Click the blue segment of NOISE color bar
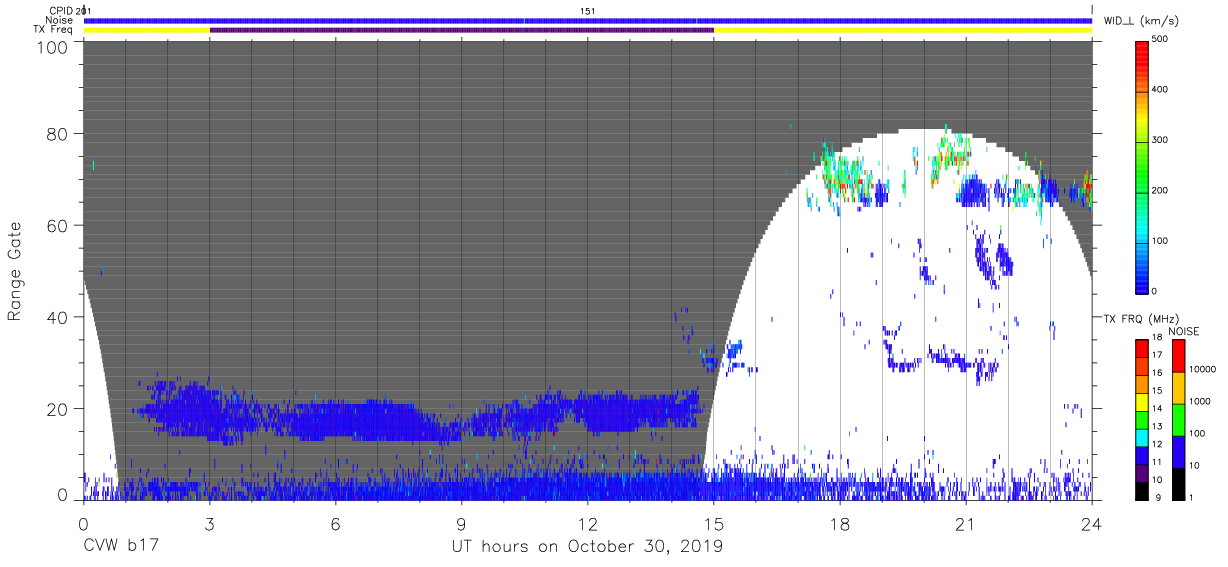Viewport: 1228px width, 567px height. coord(1179,452)
